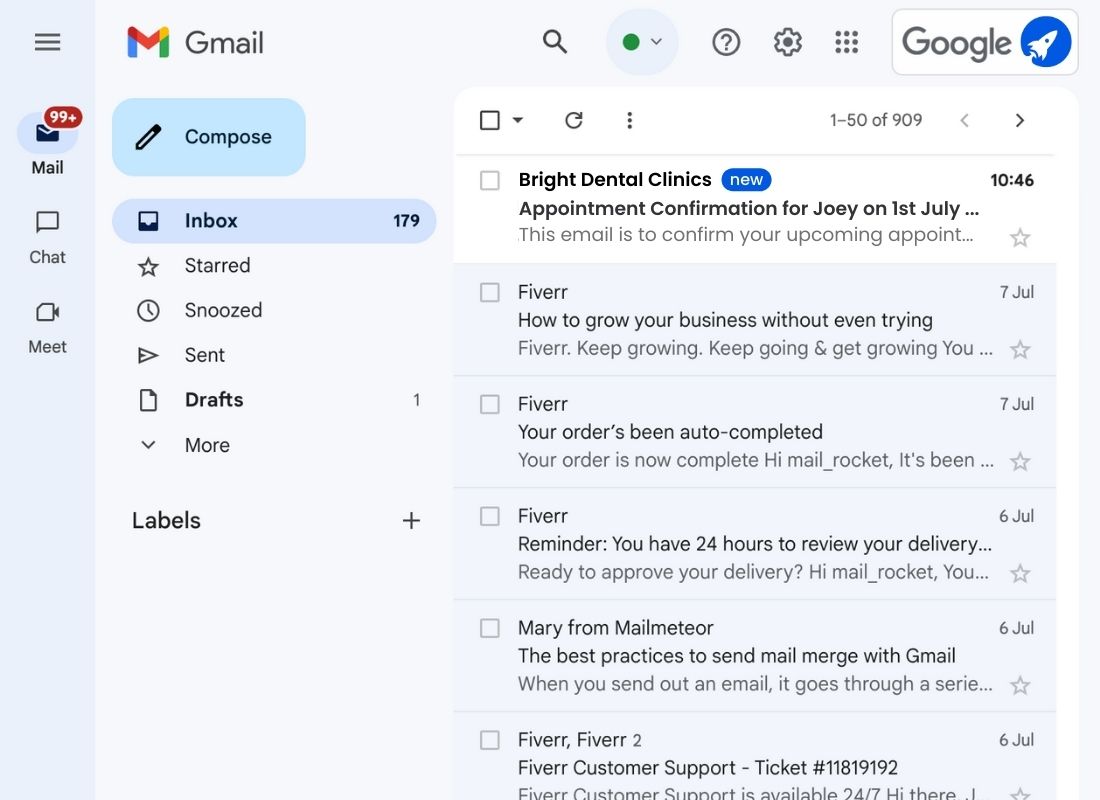Click the Compose button

pyautogui.click(x=208, y=137)
